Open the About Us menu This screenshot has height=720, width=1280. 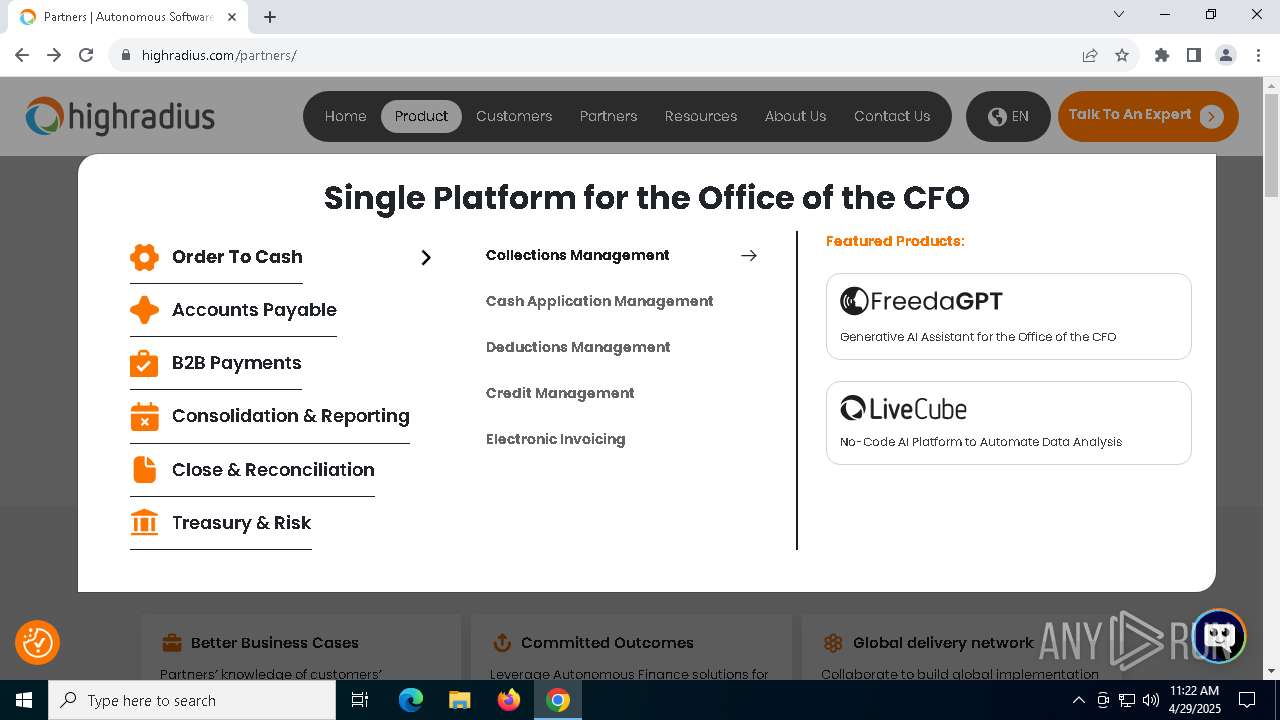click(x=795, y=116)
